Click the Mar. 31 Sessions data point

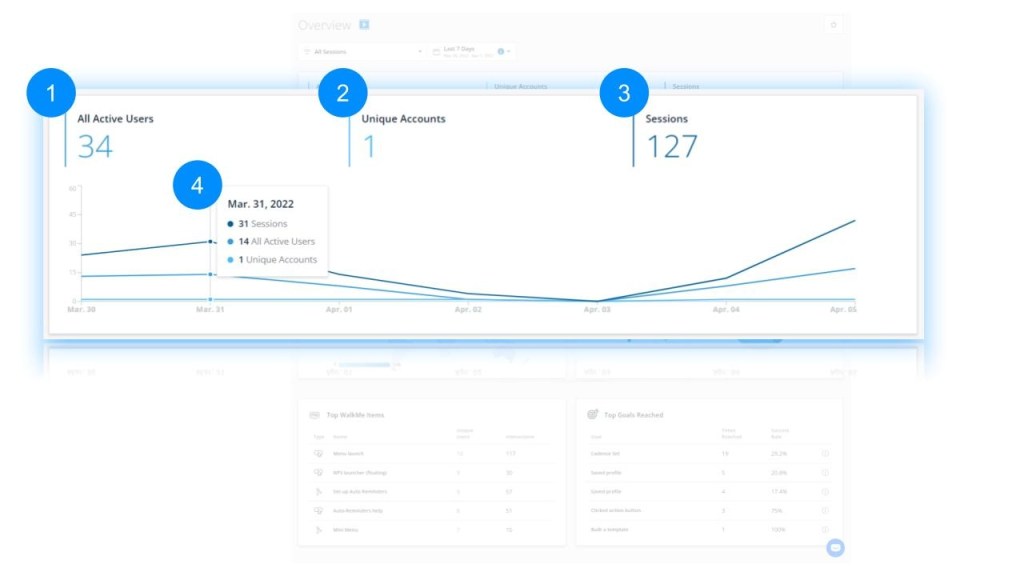(x=210, y=241)
